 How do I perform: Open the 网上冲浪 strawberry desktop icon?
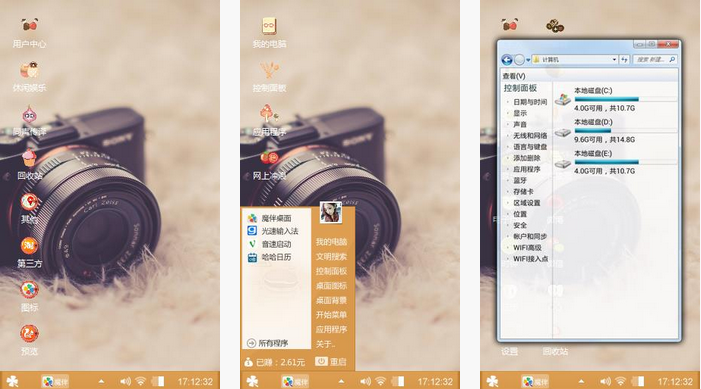(269, 157)
